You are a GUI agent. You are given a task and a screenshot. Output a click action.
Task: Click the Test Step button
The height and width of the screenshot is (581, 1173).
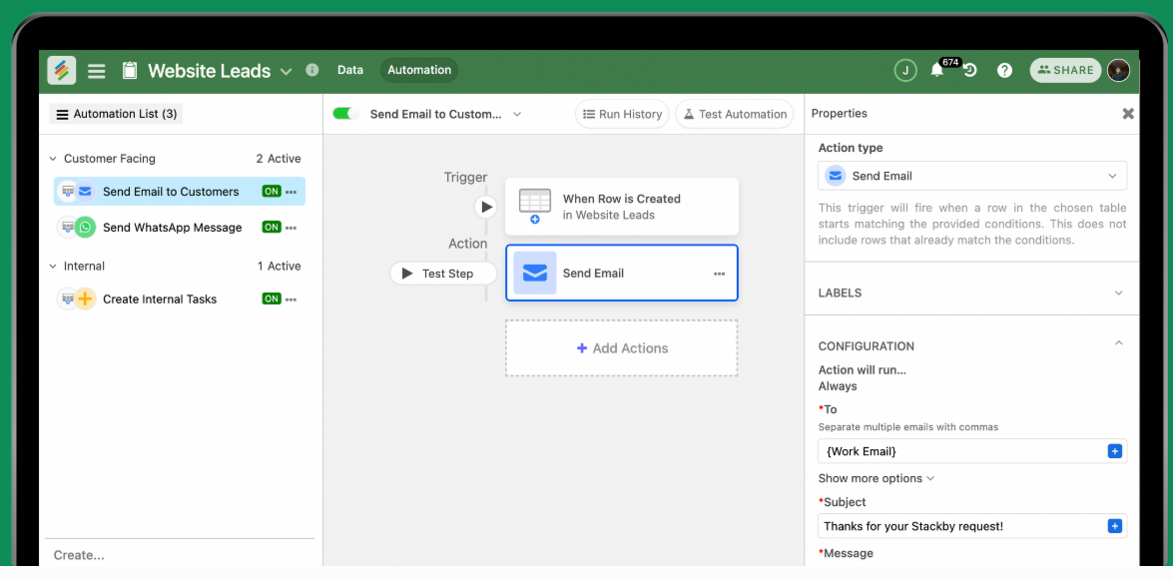pyautogui.click(x=444, y=274)
